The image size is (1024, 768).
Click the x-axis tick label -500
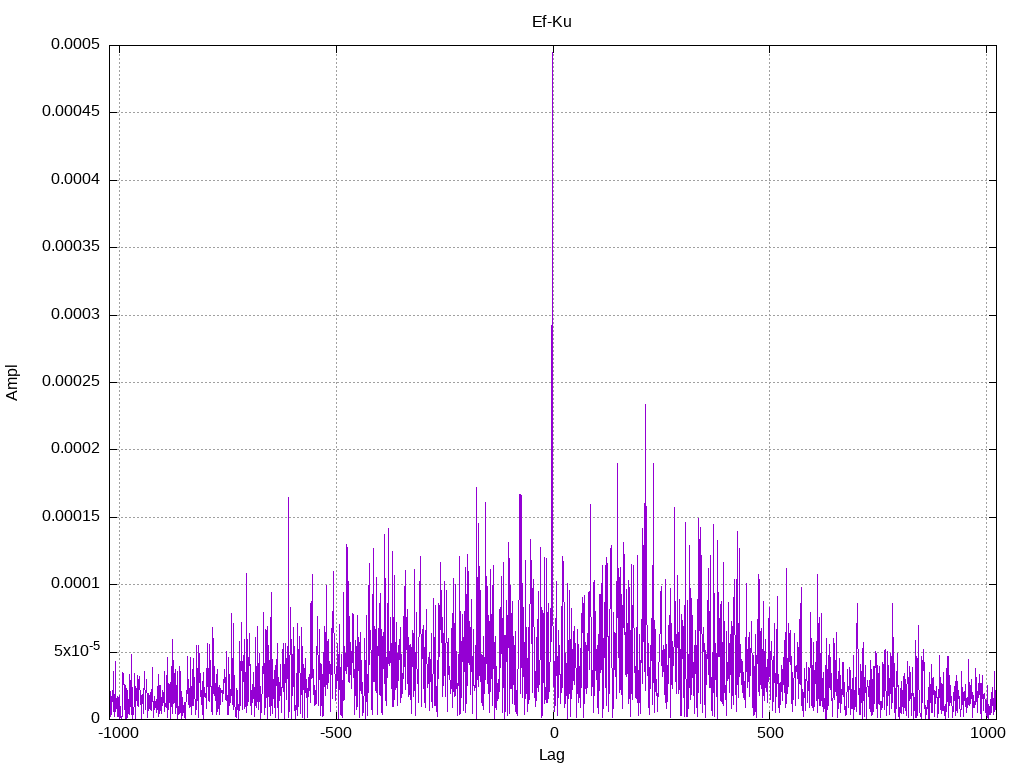coord(336,733)
